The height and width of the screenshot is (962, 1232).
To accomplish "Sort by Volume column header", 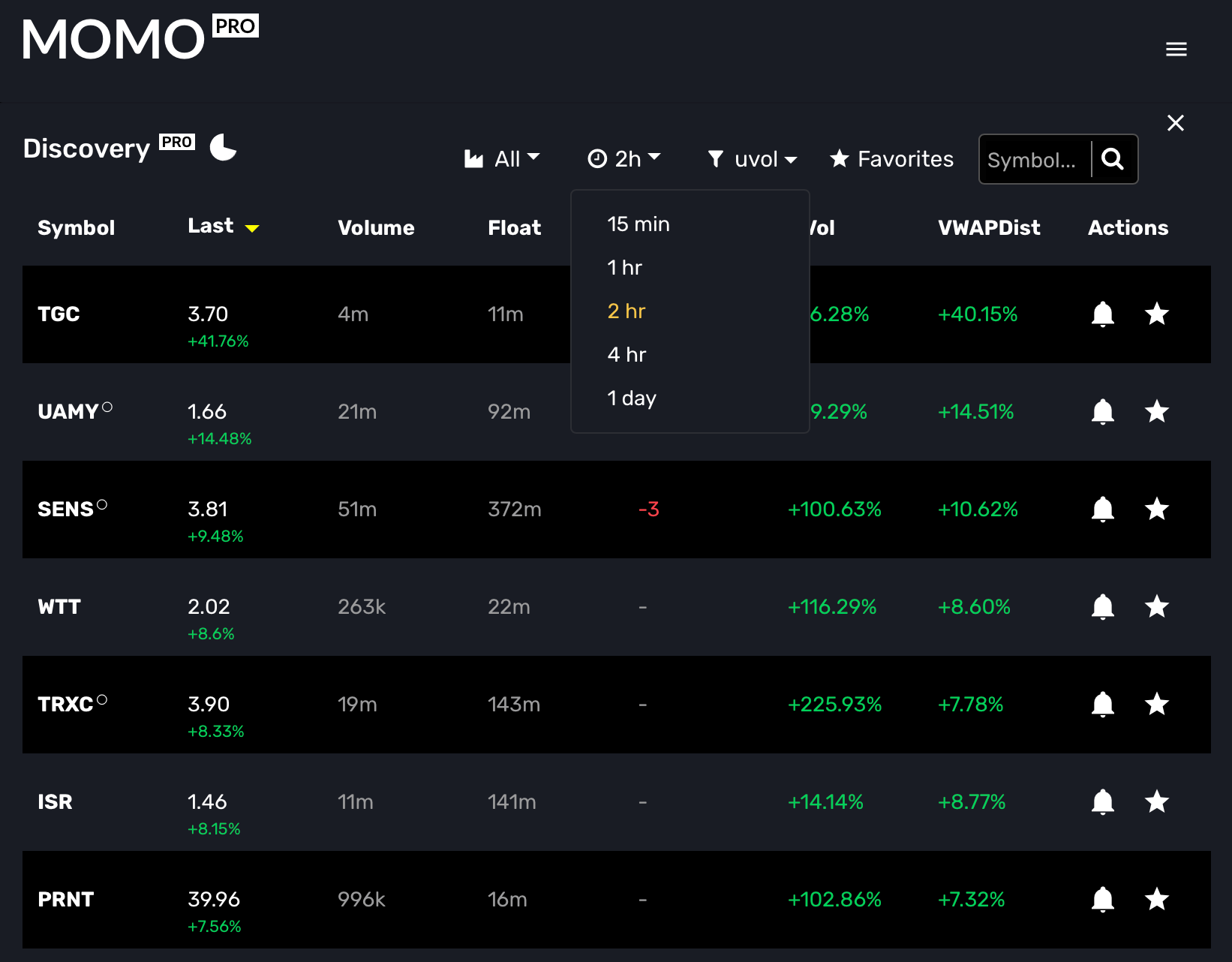I will coord(376,227).
